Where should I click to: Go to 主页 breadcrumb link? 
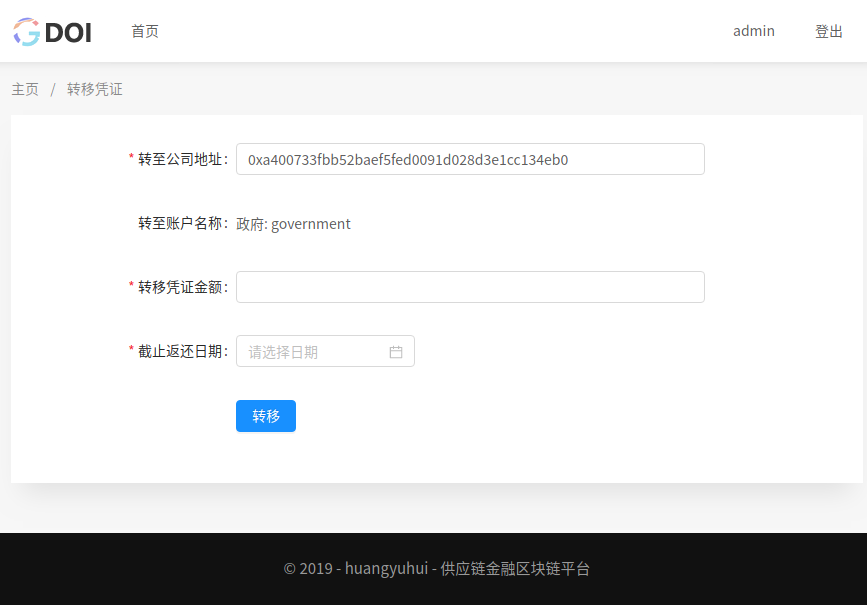point(25,89)
